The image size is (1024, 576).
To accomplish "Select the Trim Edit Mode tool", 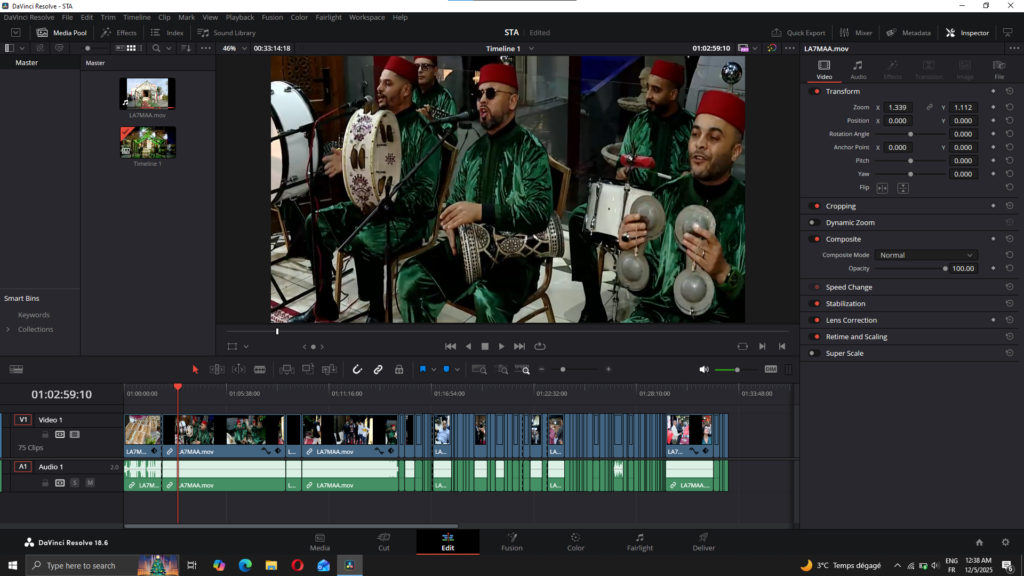I will pos(217,370).
